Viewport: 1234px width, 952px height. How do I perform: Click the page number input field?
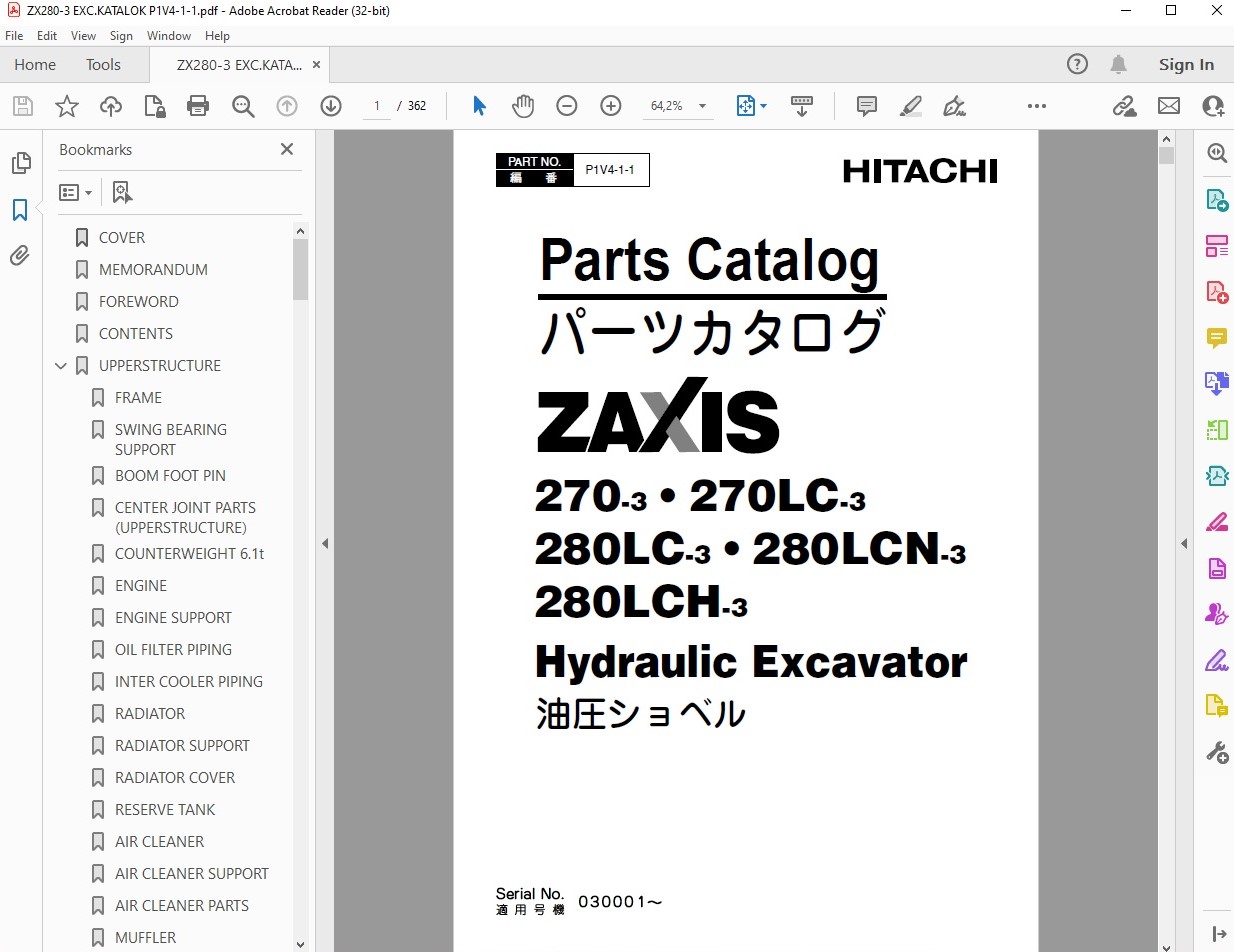(377, 106)
